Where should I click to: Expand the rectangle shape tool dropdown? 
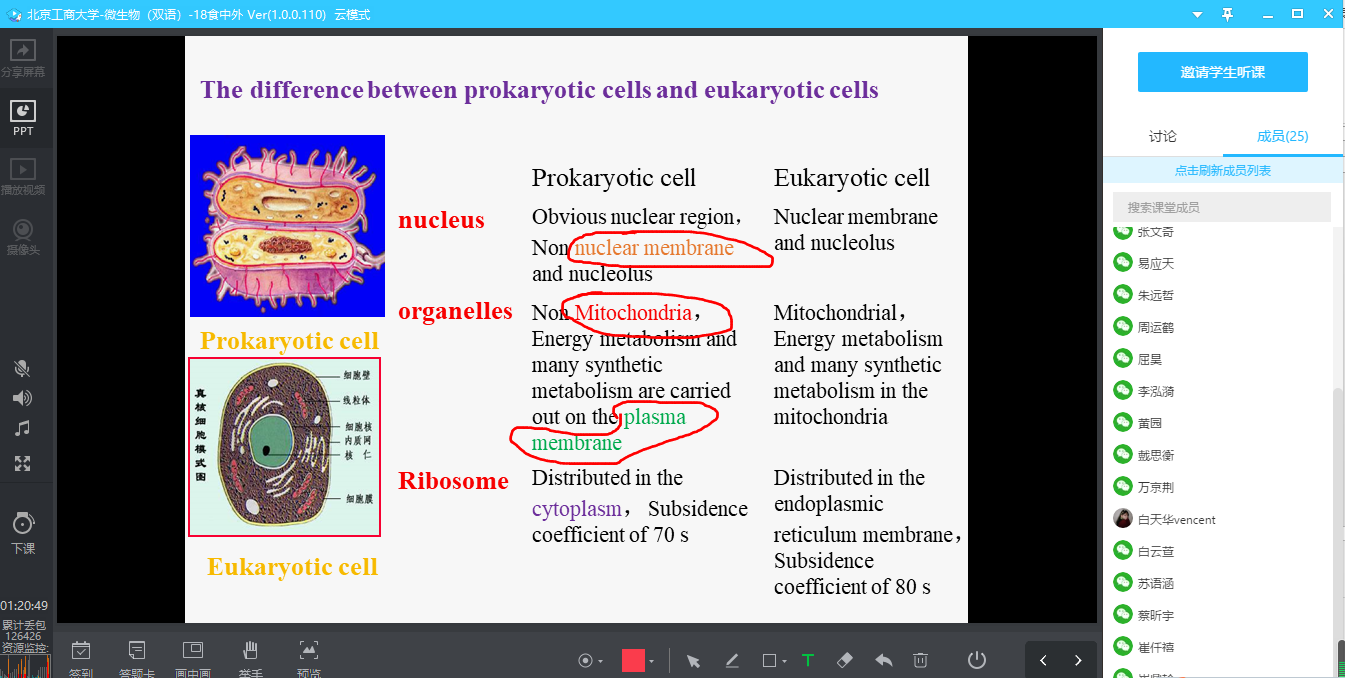point(785,661)
